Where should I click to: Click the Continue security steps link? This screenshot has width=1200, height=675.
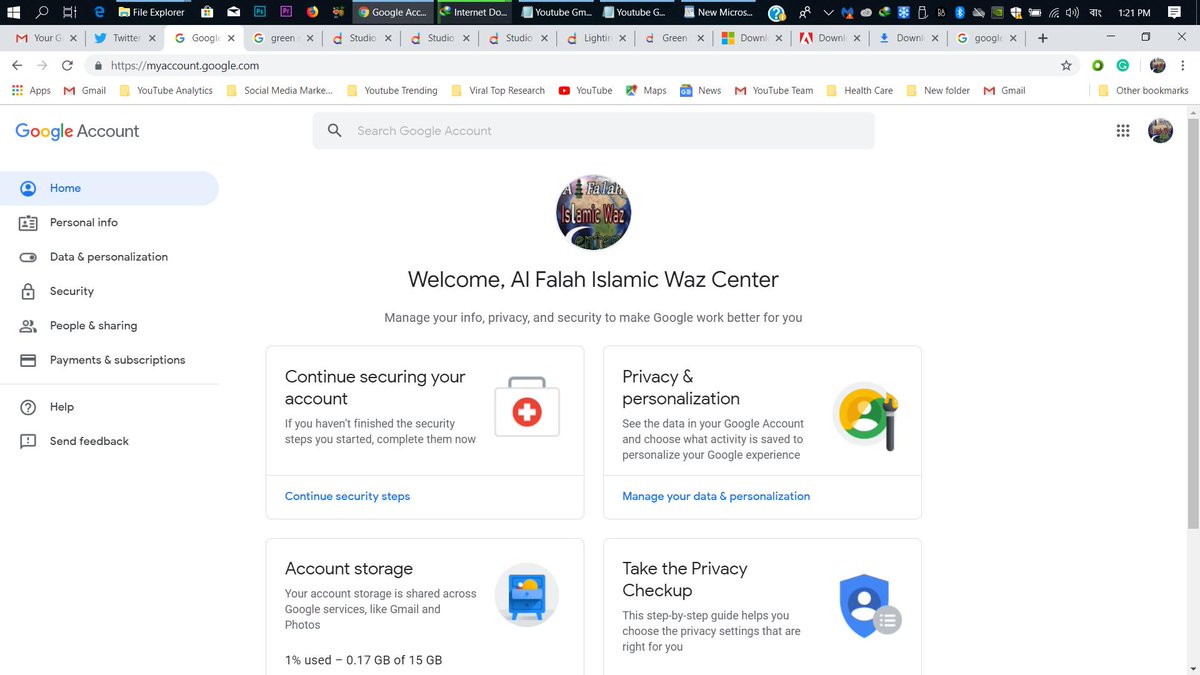pyautogui.click(x=347, y=496)
